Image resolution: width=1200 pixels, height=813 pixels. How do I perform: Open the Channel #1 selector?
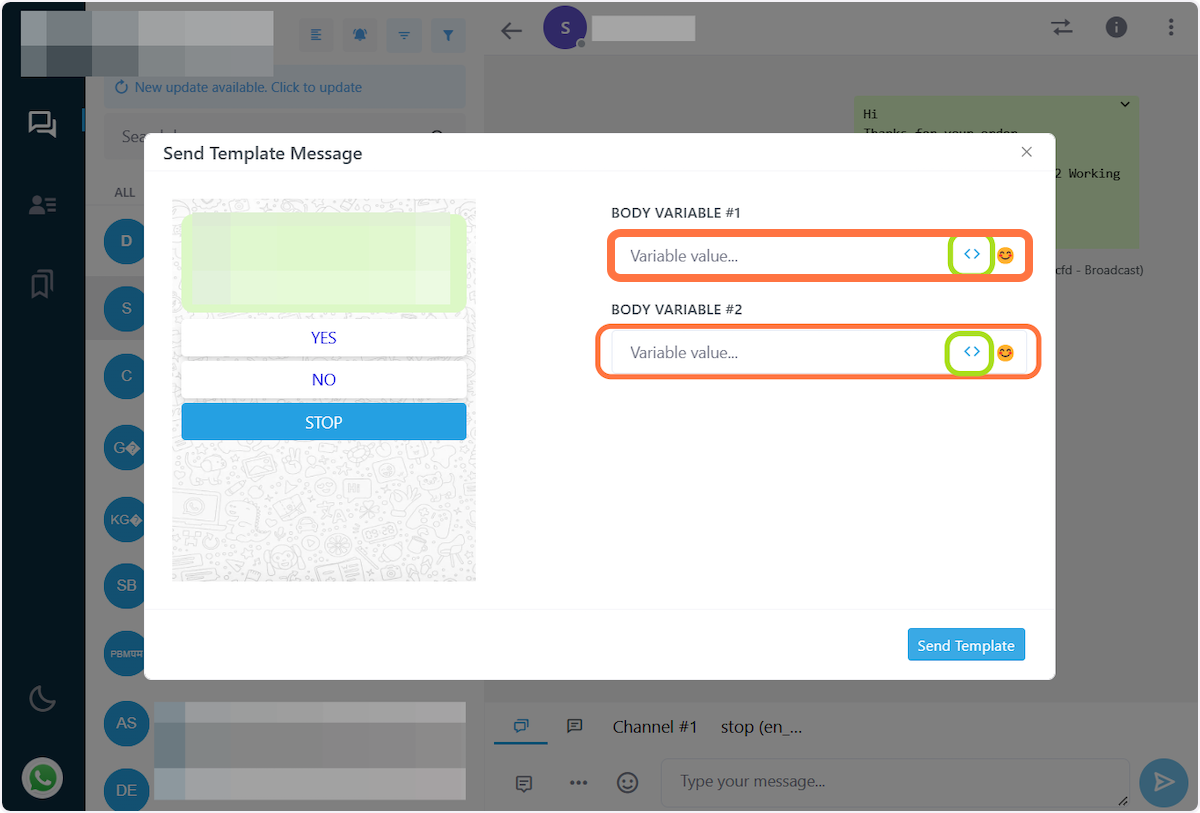point(655,727)
